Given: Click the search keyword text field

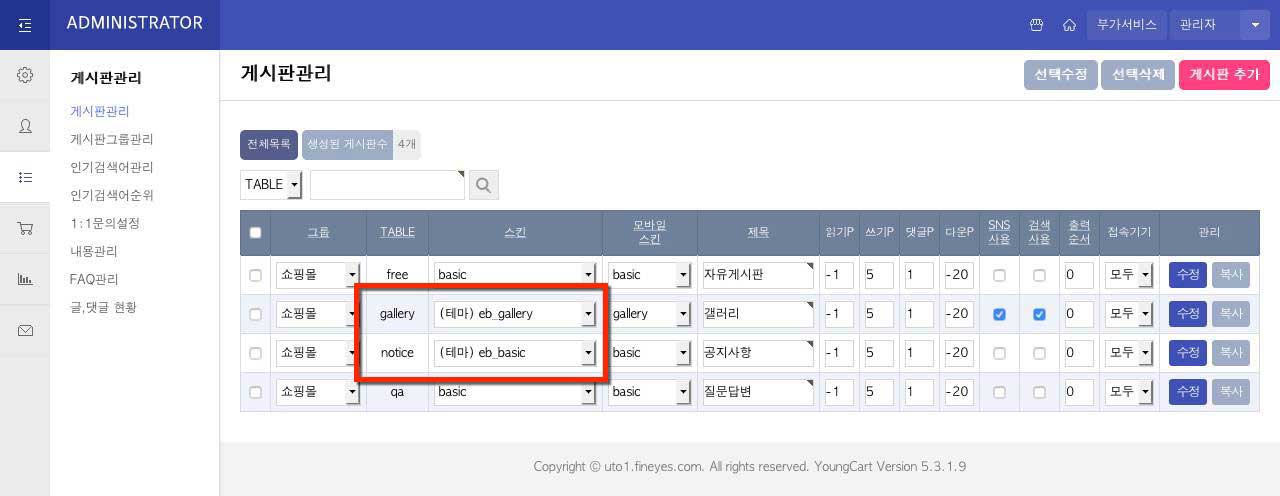Looking at the screenshot, I should (387, 185).
